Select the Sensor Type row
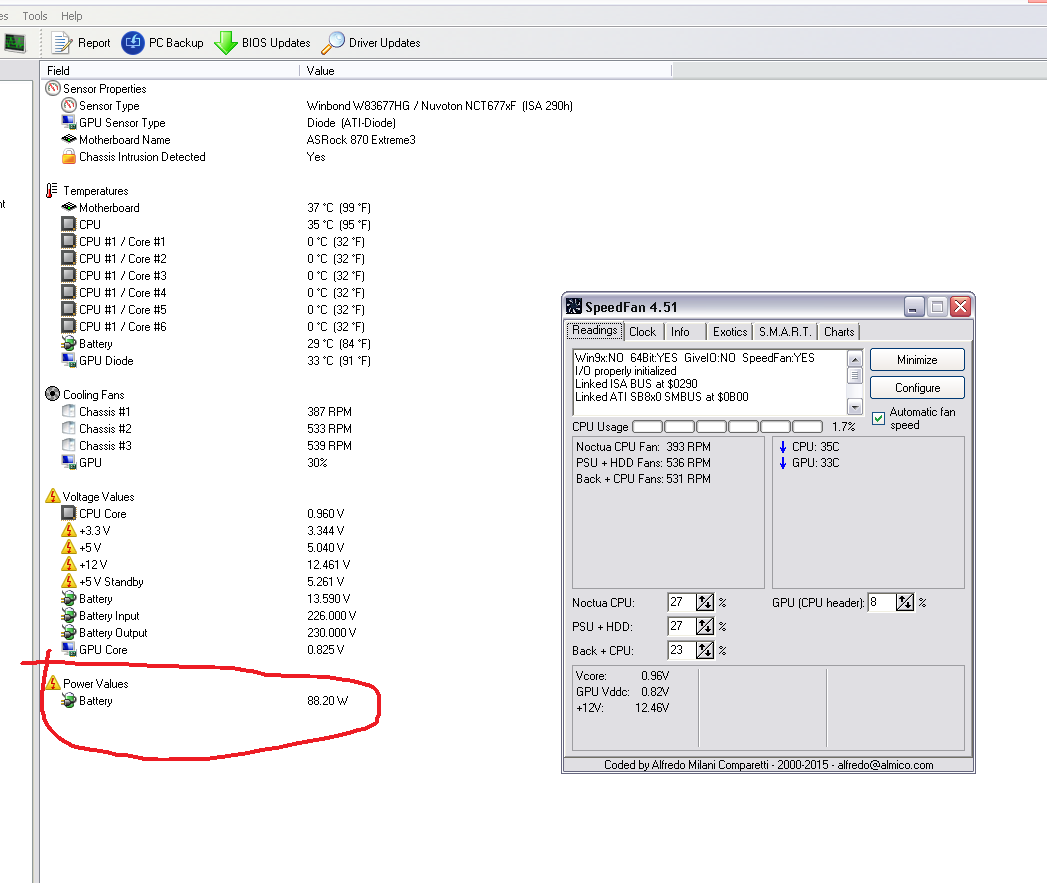Image resolution: width=1047 pixels, height=883 pixels. point(317,106)
